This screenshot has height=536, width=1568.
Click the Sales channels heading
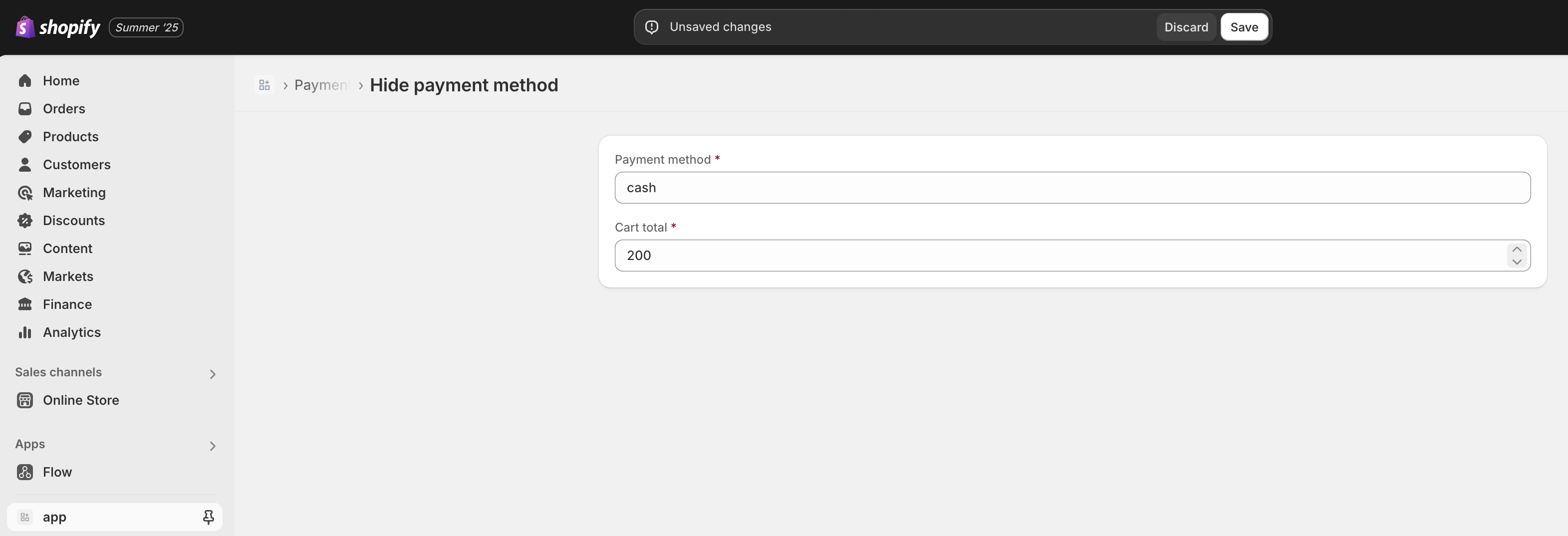[x=58, y=372]
